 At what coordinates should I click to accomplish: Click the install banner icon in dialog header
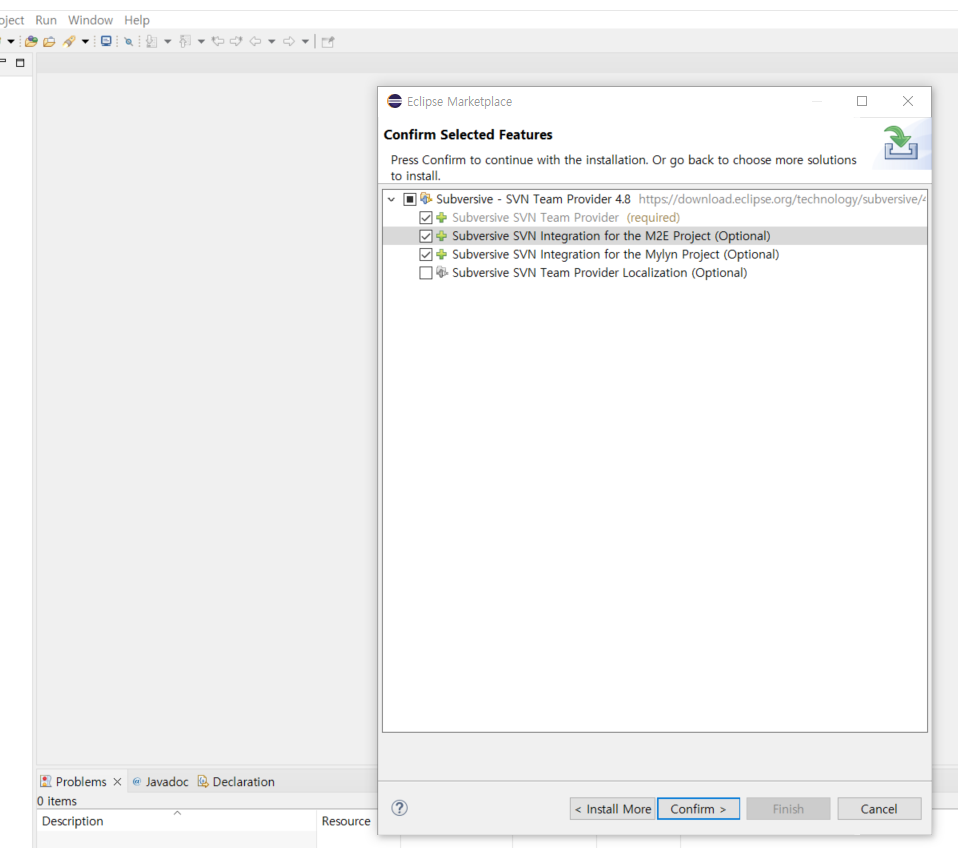(x=901, y=143)
